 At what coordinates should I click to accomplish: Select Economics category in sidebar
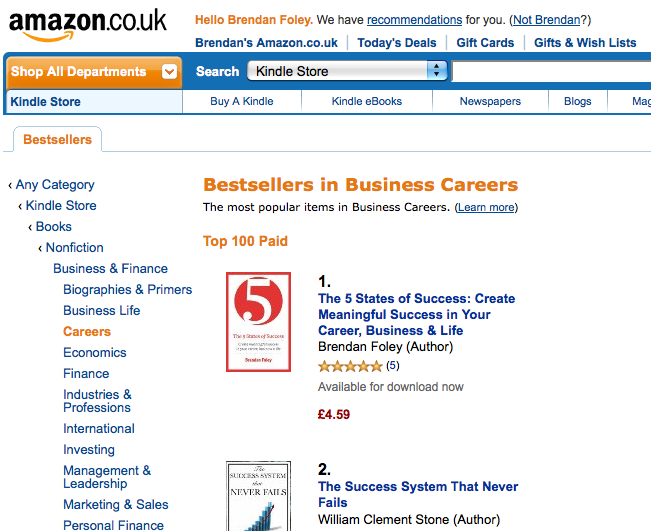(95, 352)
